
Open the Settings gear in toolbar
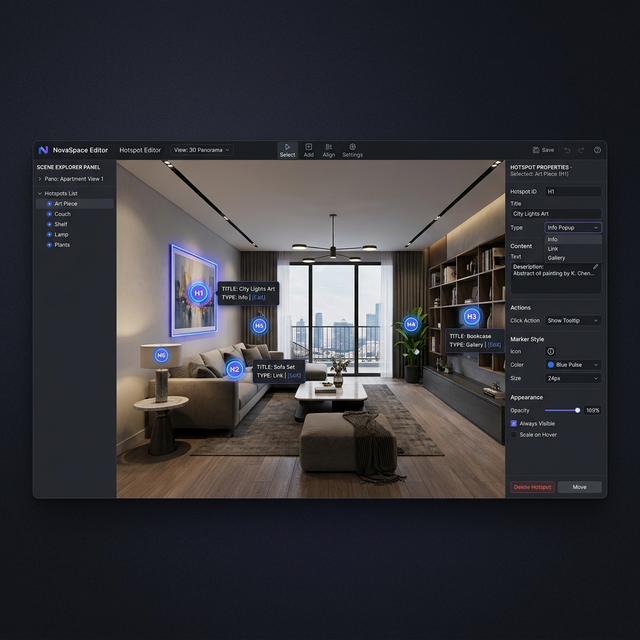(x=352, y=150)
